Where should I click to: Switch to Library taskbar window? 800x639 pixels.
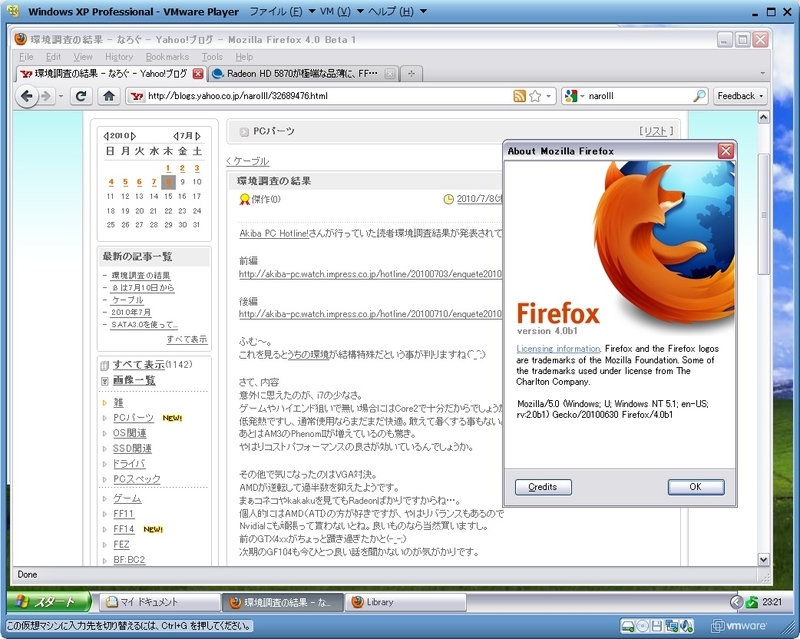406,602
